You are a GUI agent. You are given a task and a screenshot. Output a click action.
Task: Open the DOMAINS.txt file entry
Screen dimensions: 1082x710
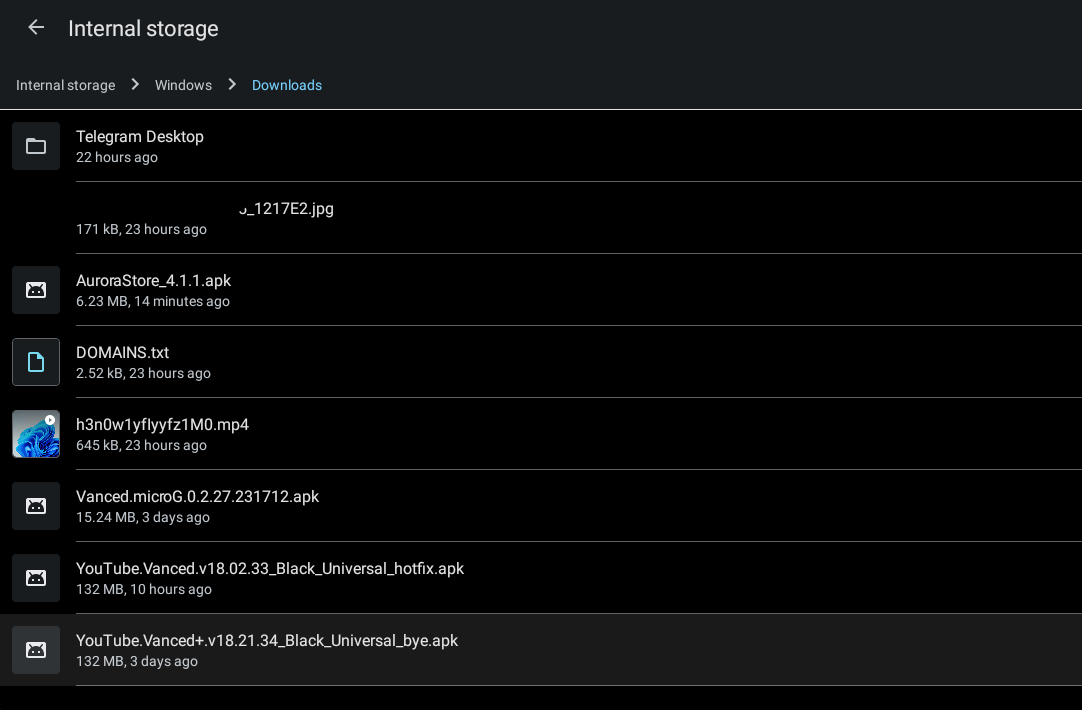122,353
